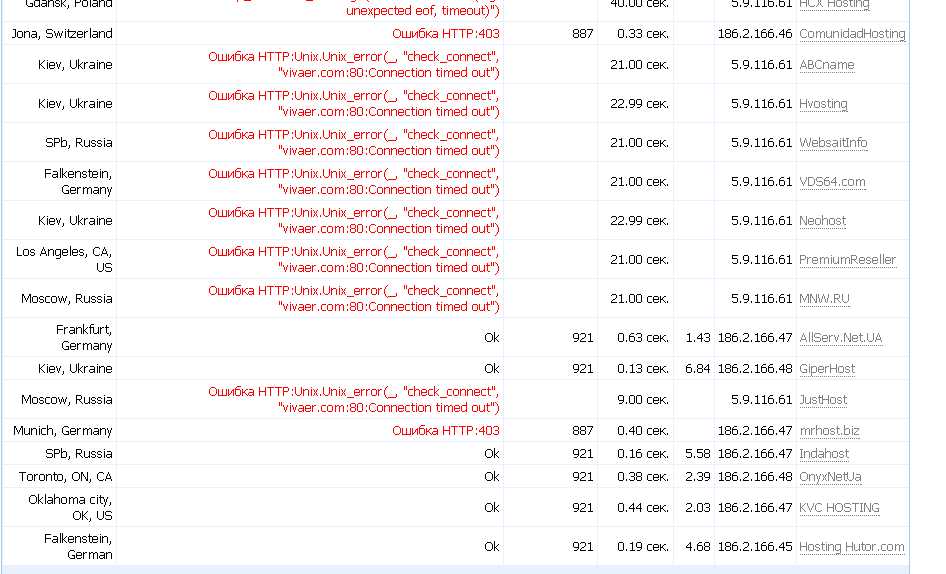Screen dimensions: 946x574
Task: Follow the Hvosting link
Action: [x=823, y=104]
